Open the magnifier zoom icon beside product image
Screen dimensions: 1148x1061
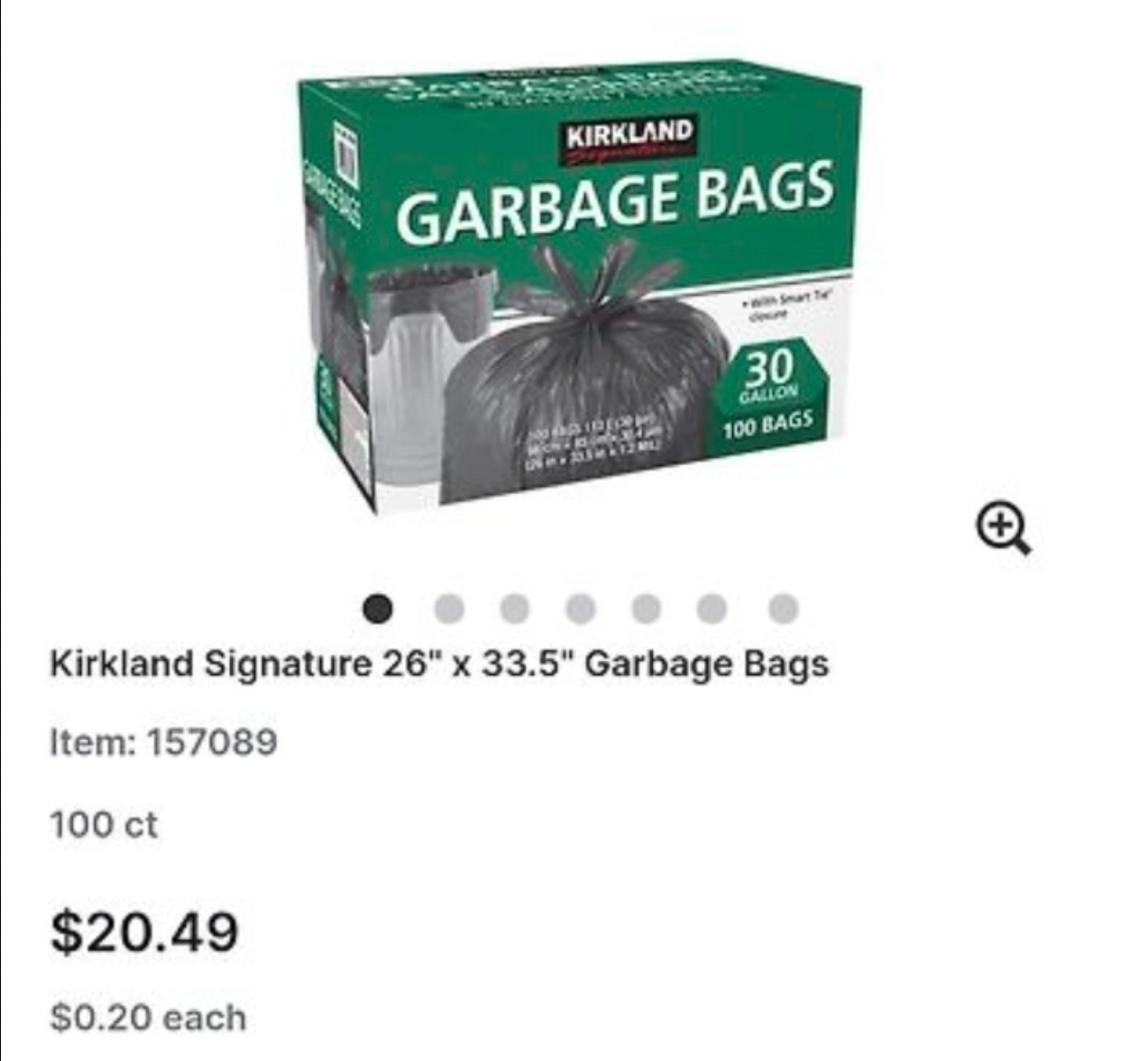tap(1004, 529)
